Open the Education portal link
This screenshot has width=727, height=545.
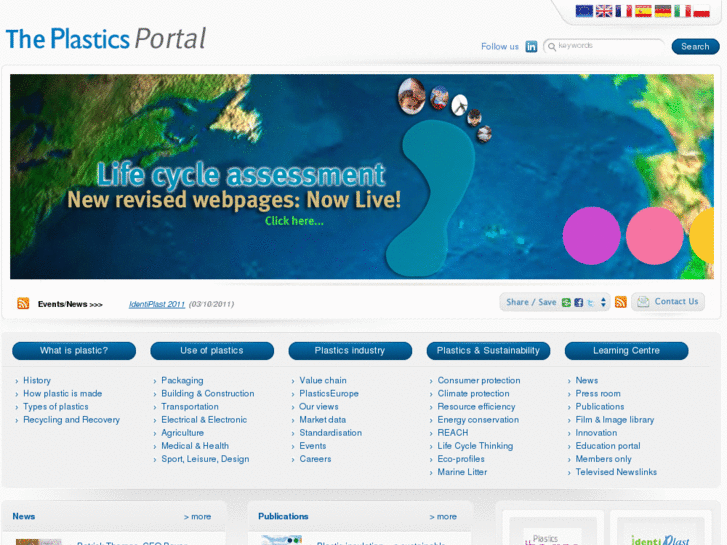pyautogui.click(x=608, y=446)
